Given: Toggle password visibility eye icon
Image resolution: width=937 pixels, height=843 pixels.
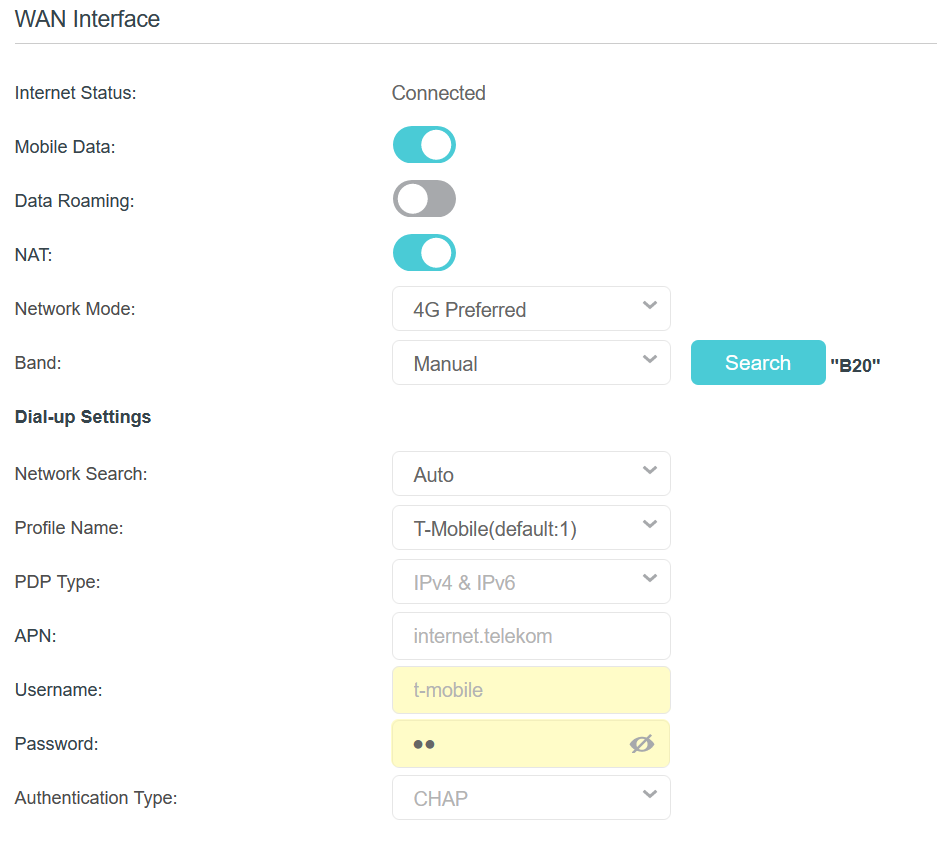Looking at the screenshot, I should point(641,744).
